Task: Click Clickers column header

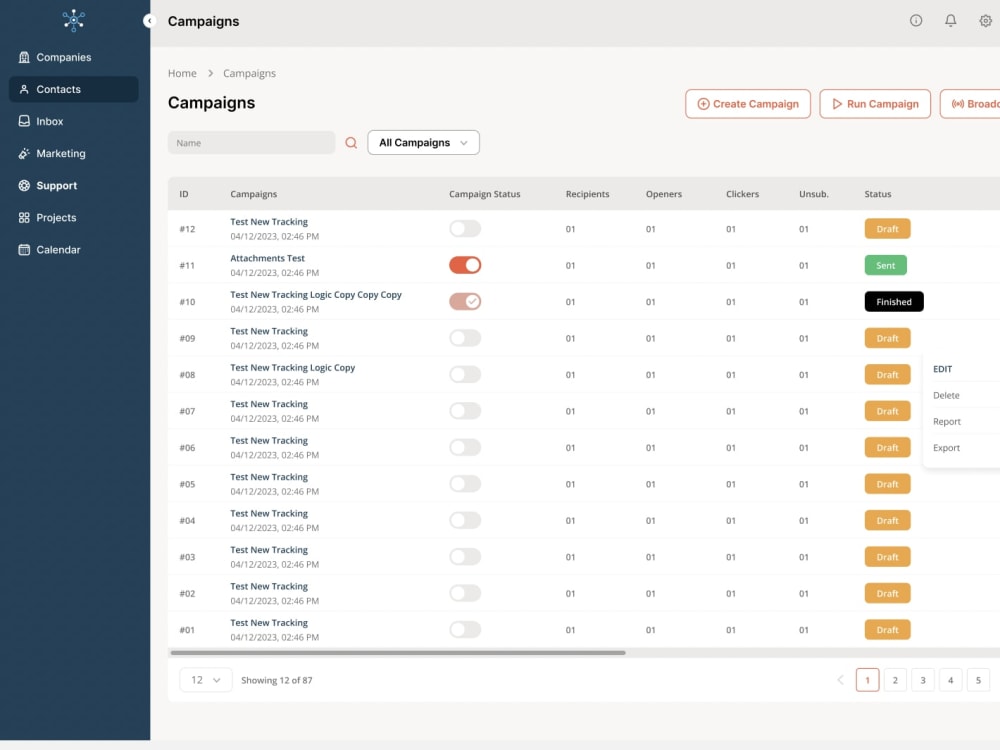Action: [742, 194]
